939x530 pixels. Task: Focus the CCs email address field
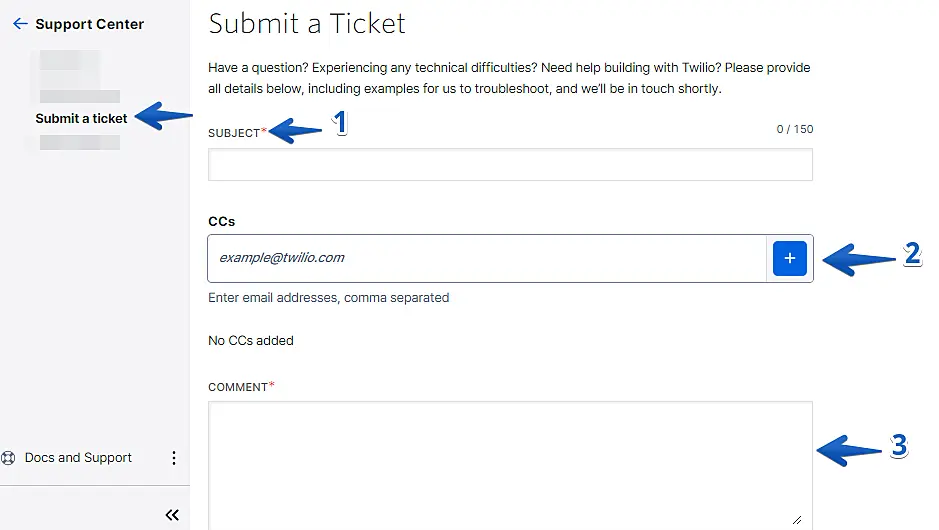tap(487, 258)
